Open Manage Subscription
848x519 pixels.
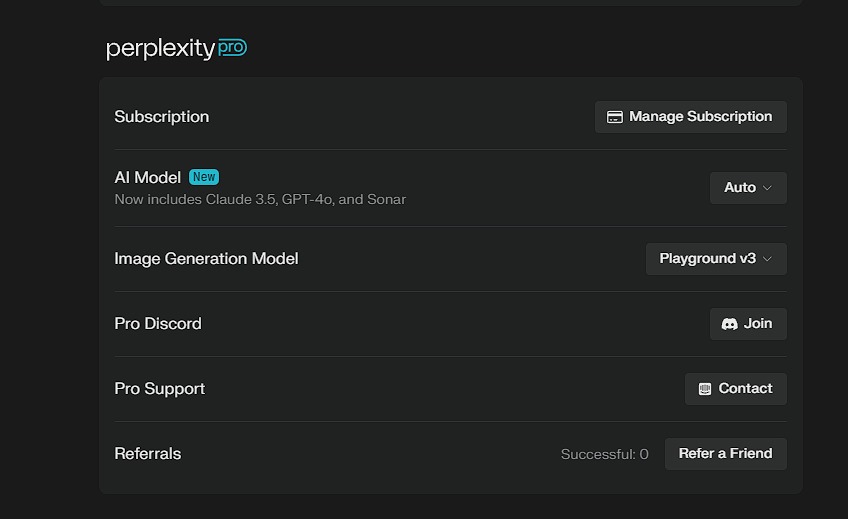691,117
